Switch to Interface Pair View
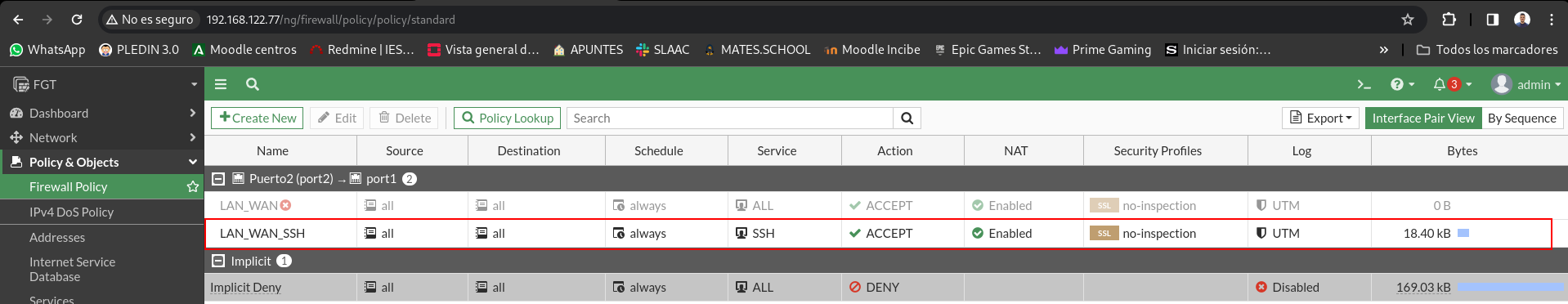Screen dimensions: 1568x304 click(x=1423, y=118)
